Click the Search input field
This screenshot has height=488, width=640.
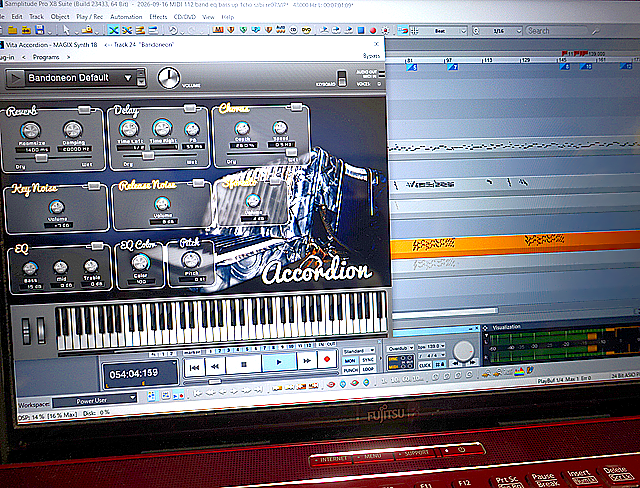[x=556, y=31]
